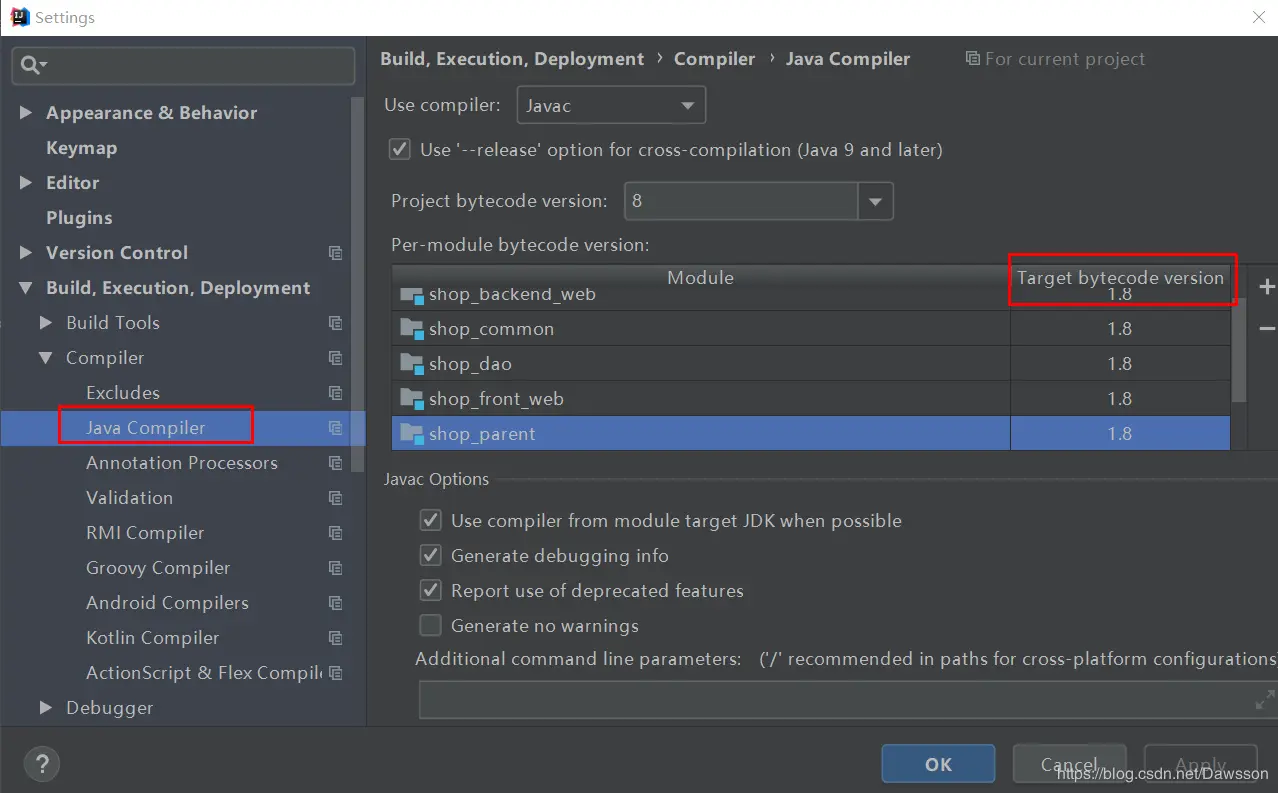Click 'Compiler' in the breadcrumb path
This screenshot has width=1278, height=793.
click(x=714, y=59)
